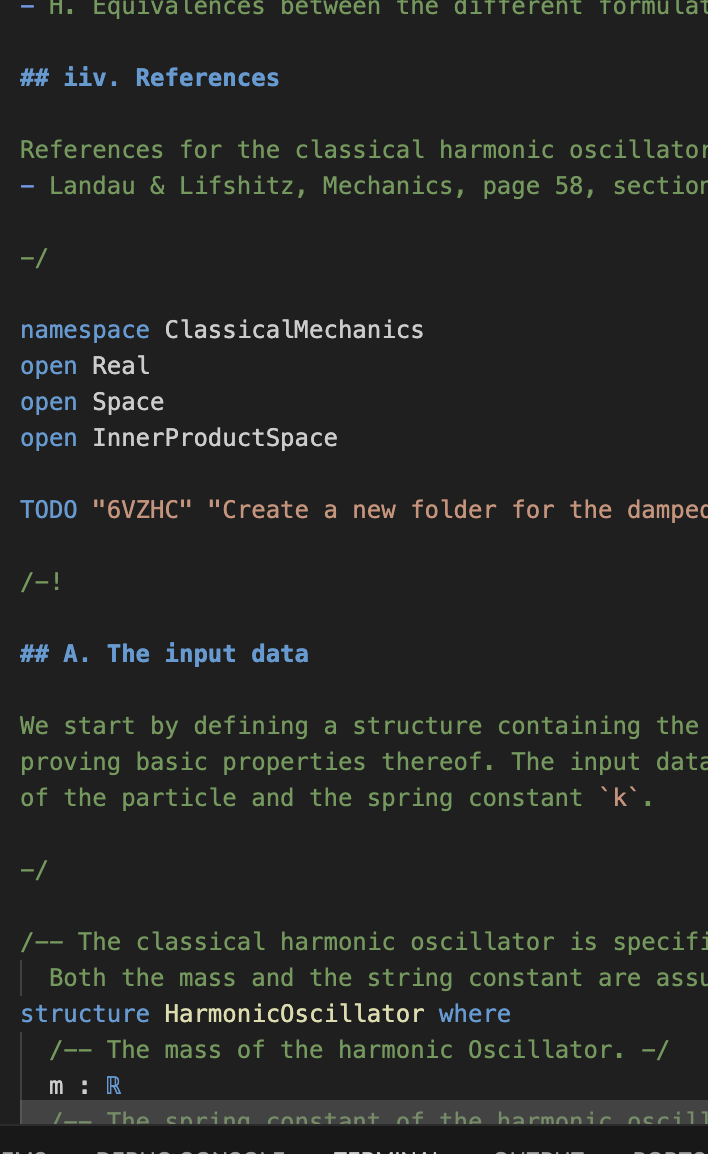708x1154 pixels.
Task: Place cursor on ClassicalMechanics namespace name
Action: point(294,330)
